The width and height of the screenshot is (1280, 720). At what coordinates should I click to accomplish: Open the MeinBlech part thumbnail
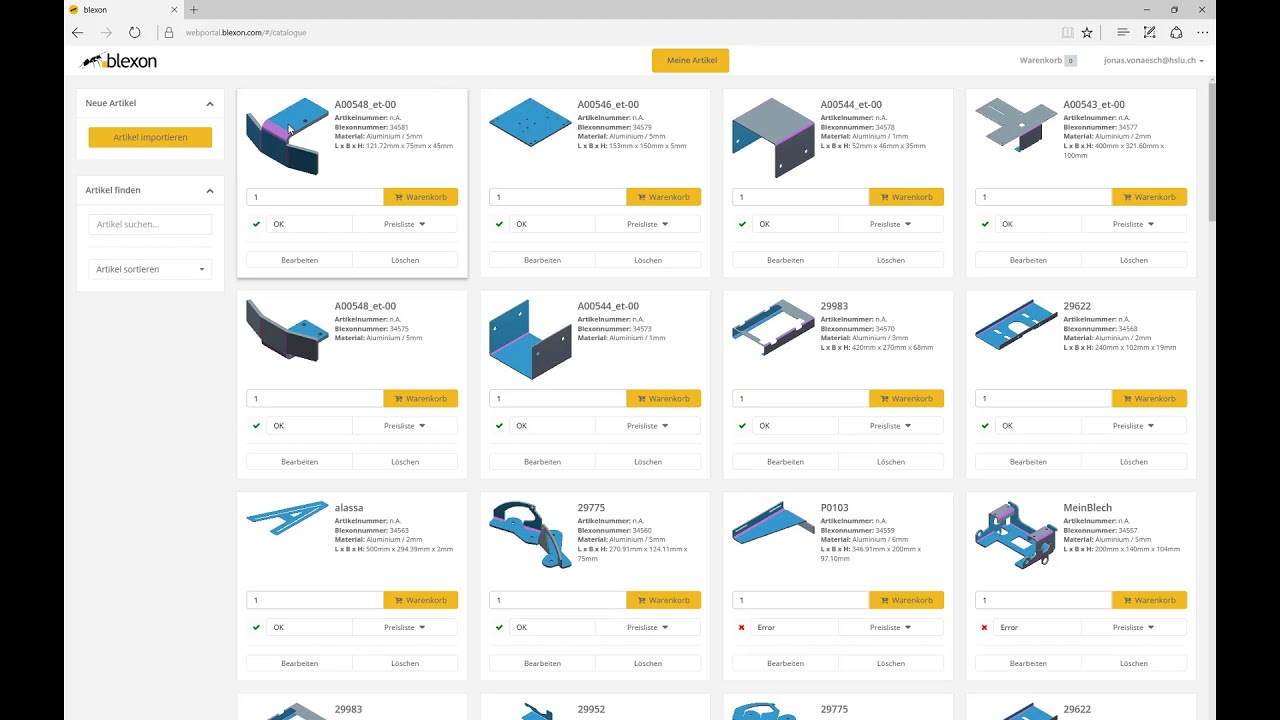(x=1016, y=535)
